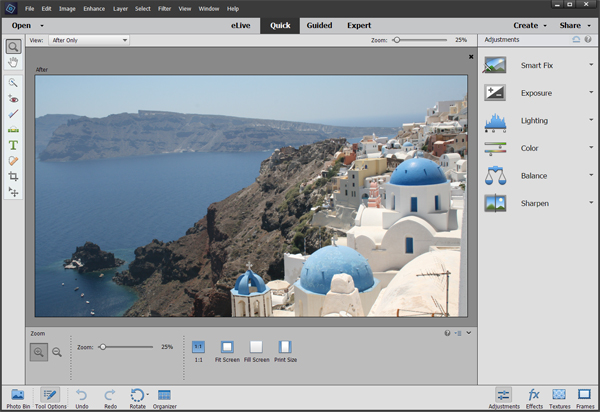
Task: Open the Tool Options panel menu
Action: coord(458,333)
